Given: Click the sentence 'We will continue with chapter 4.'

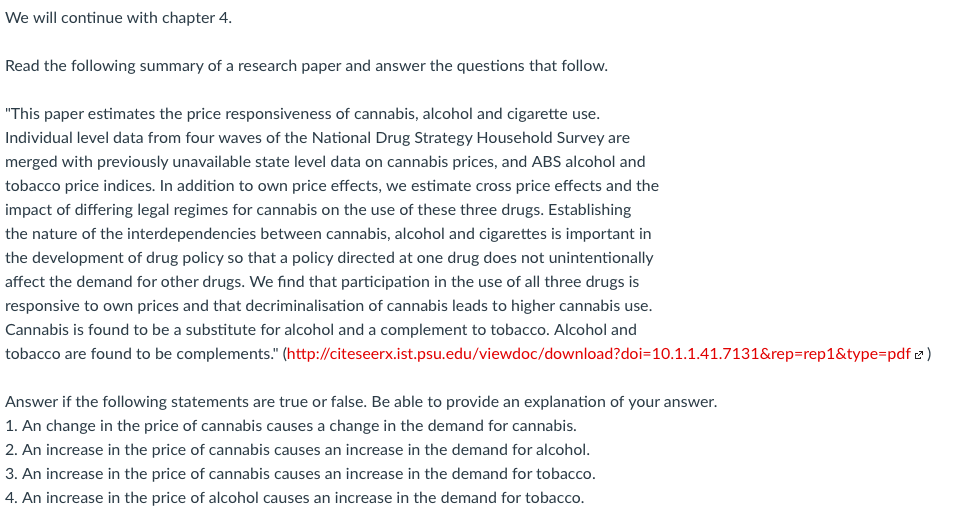Looking at the screenshot, I should (119, 18).
